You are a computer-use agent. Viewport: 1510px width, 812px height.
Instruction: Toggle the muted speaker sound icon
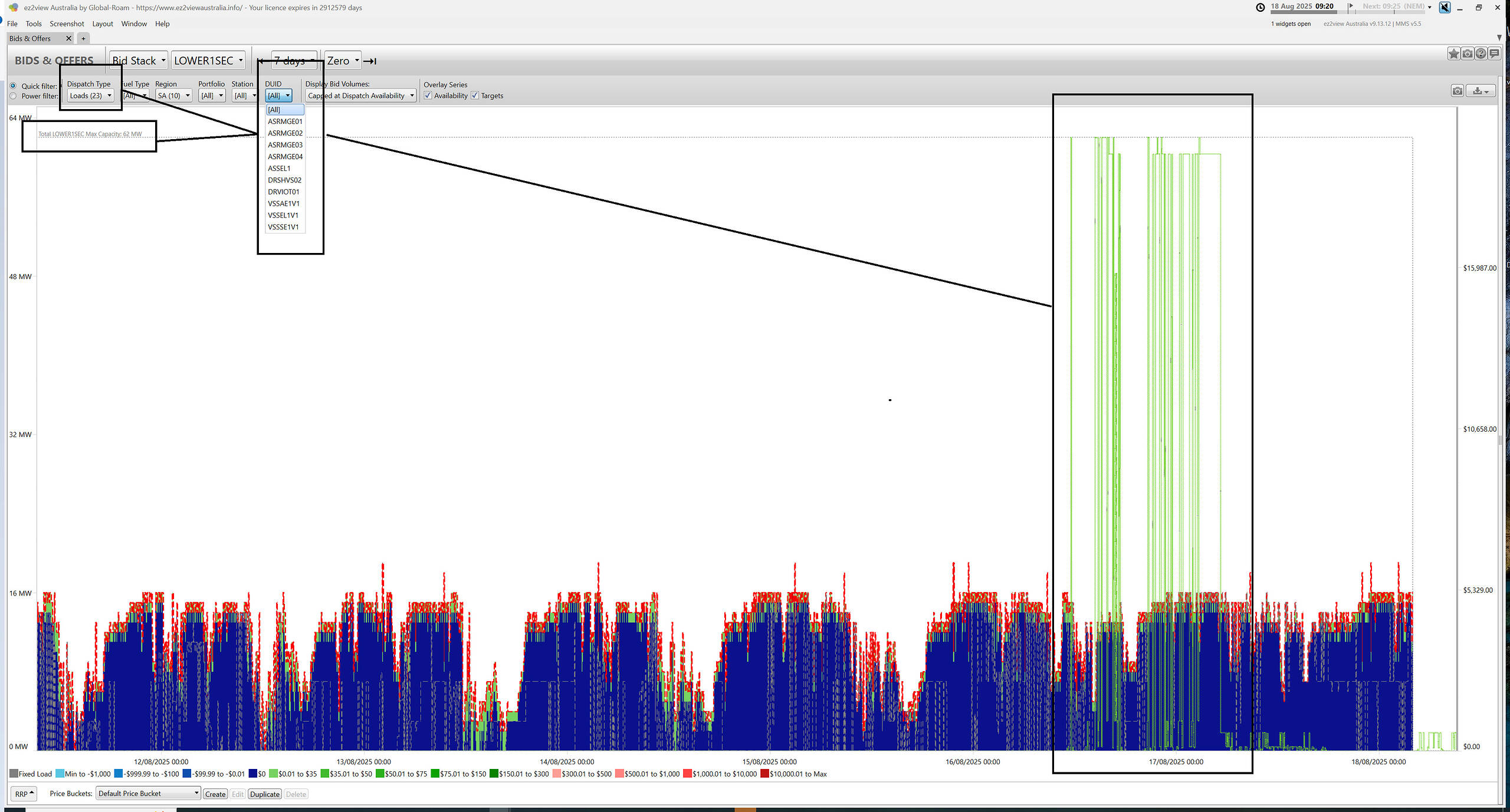pyautogui.click(x=1445, y=7)
